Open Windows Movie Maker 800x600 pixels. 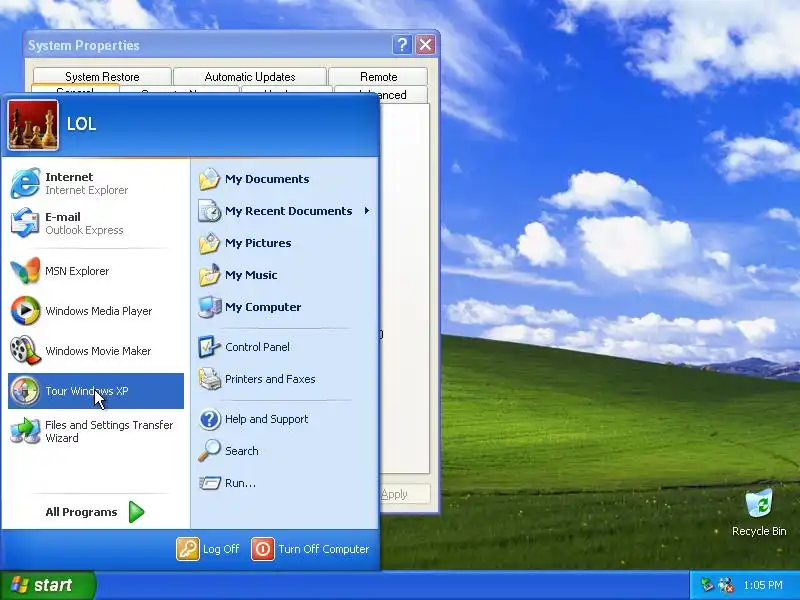click(96, 351)
